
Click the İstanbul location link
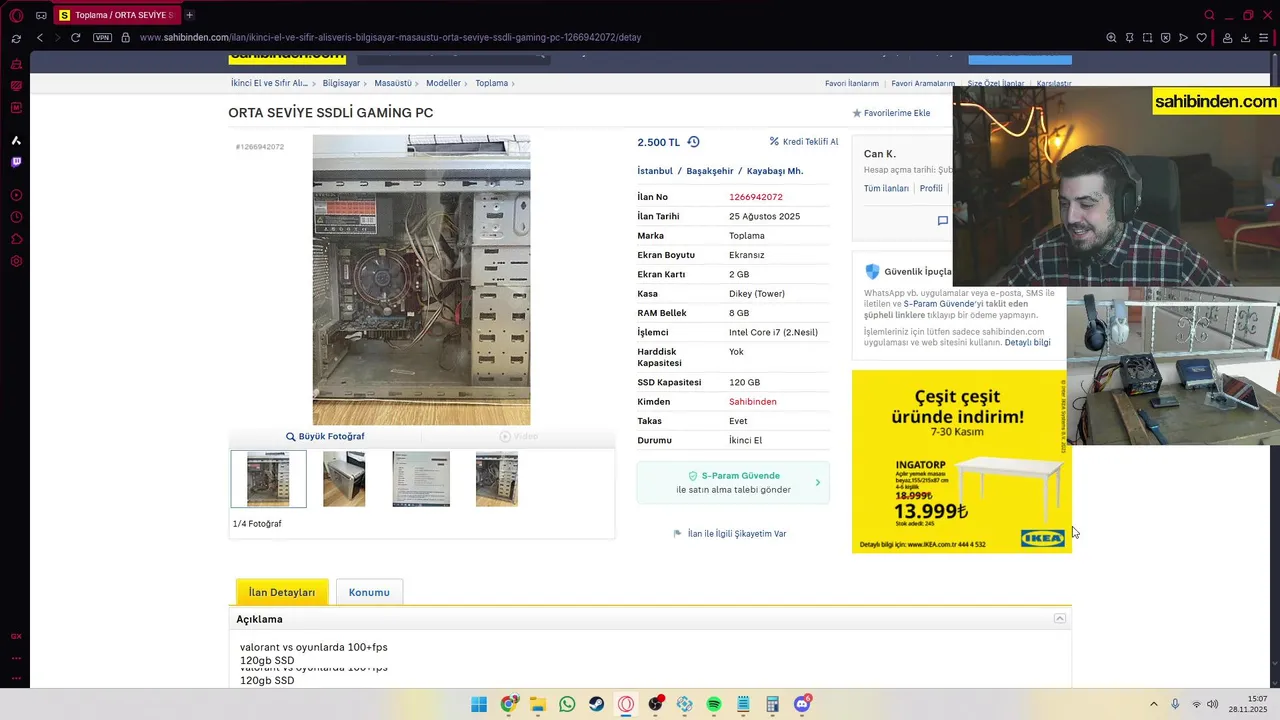pos(655,171)
